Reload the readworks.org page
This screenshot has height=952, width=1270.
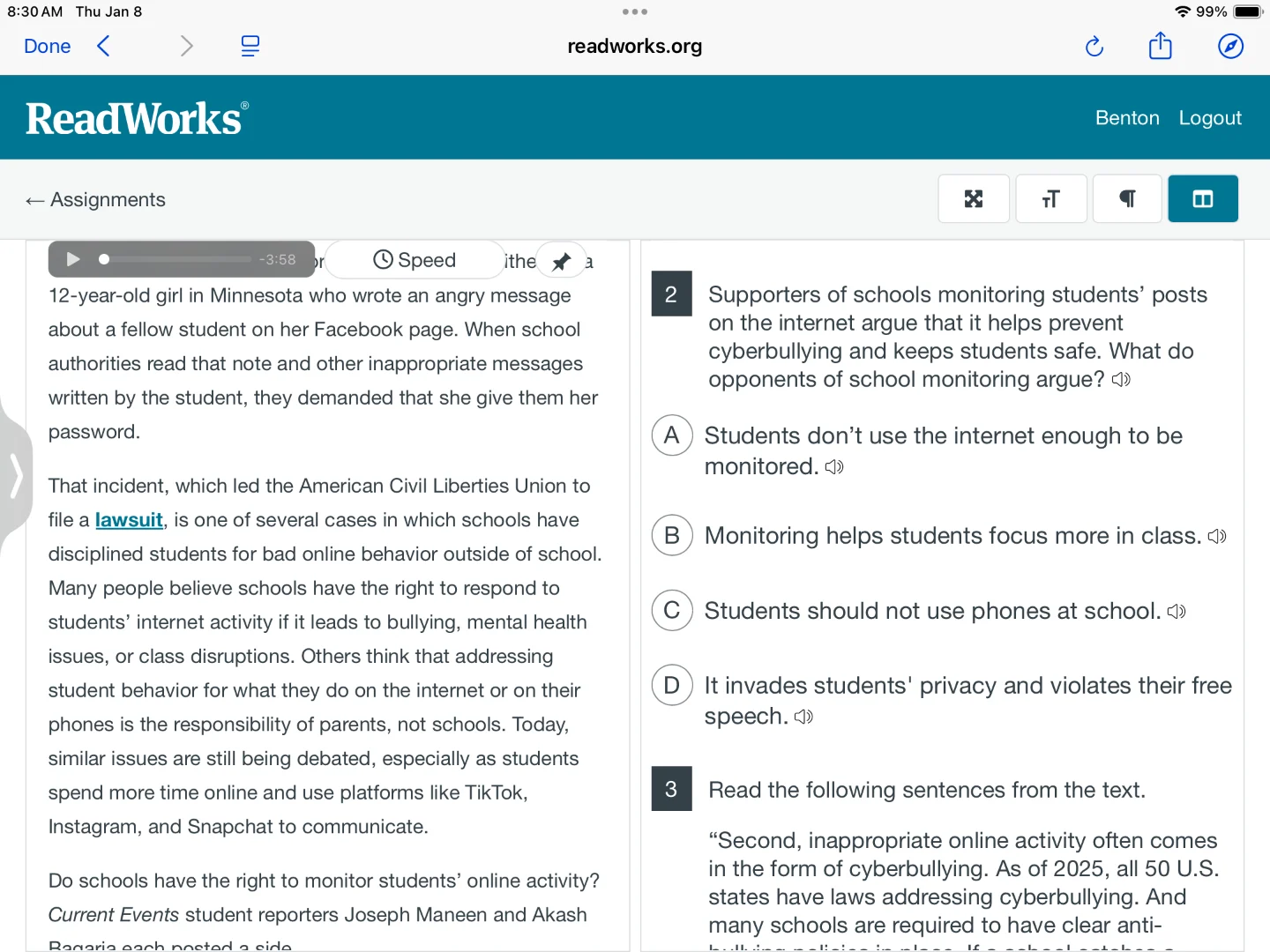(1094, 46)
